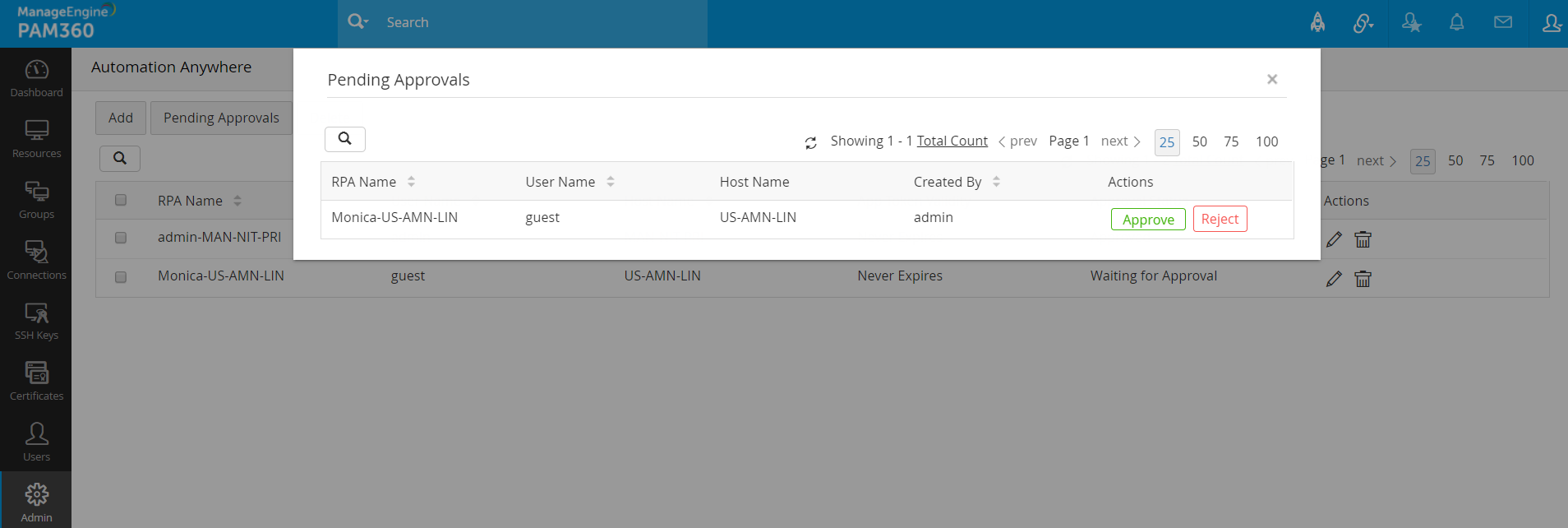1568x528 pixels.
Task: Set background page size to 75
Action: point(1487,160)
